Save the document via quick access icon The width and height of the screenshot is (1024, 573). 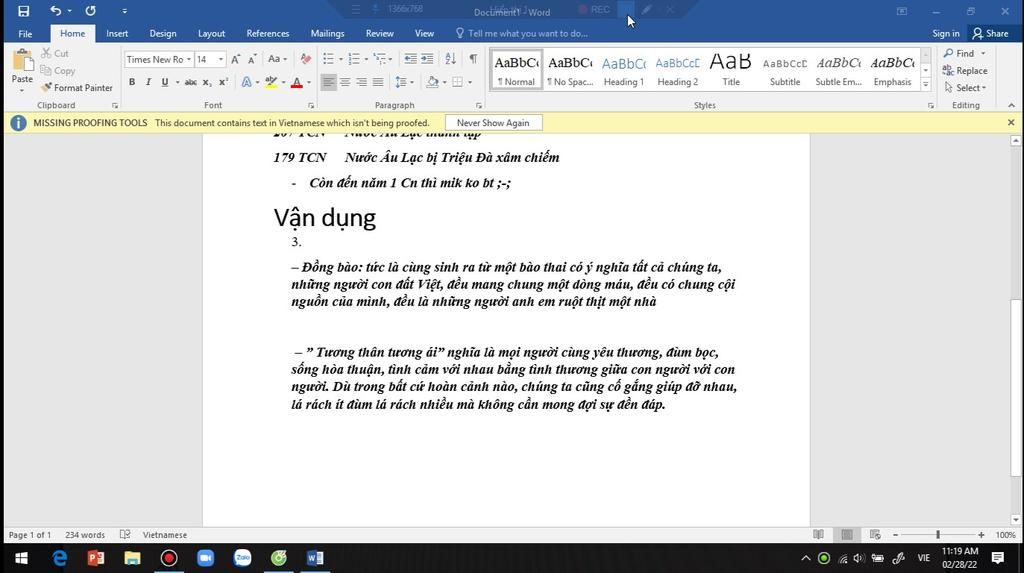[24, 11]
